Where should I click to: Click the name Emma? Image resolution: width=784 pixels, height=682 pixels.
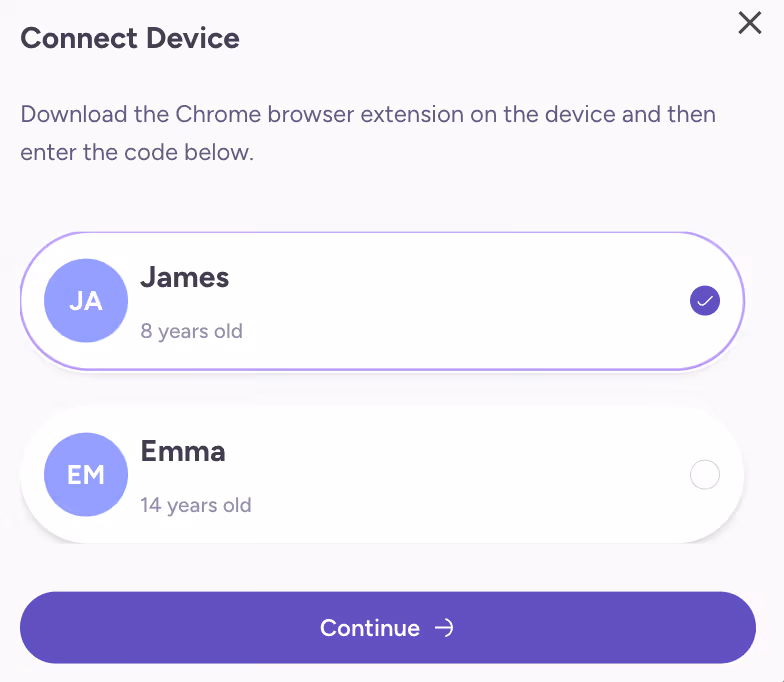(182, 451)
